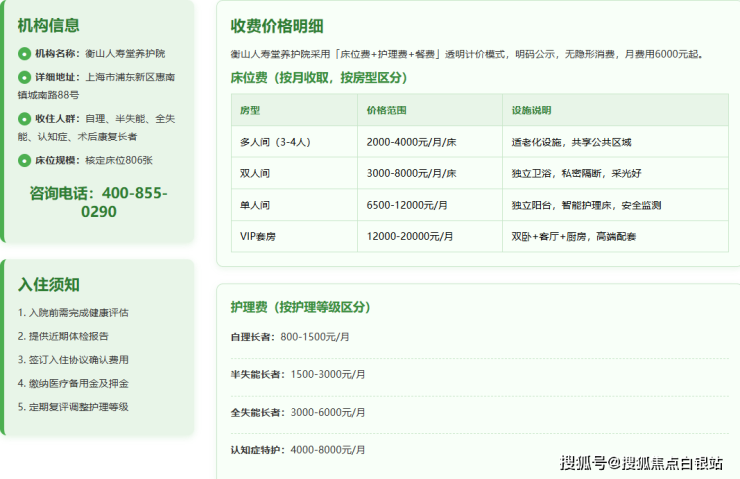Click the 咨询电话 400-855-0290 phone number
Viewport: 740px width, 479px height.
[99, 202]
